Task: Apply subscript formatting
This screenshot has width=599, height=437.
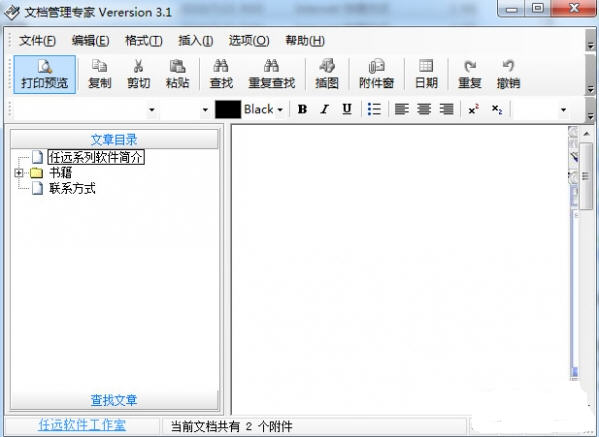Action: tap(497, 109)
